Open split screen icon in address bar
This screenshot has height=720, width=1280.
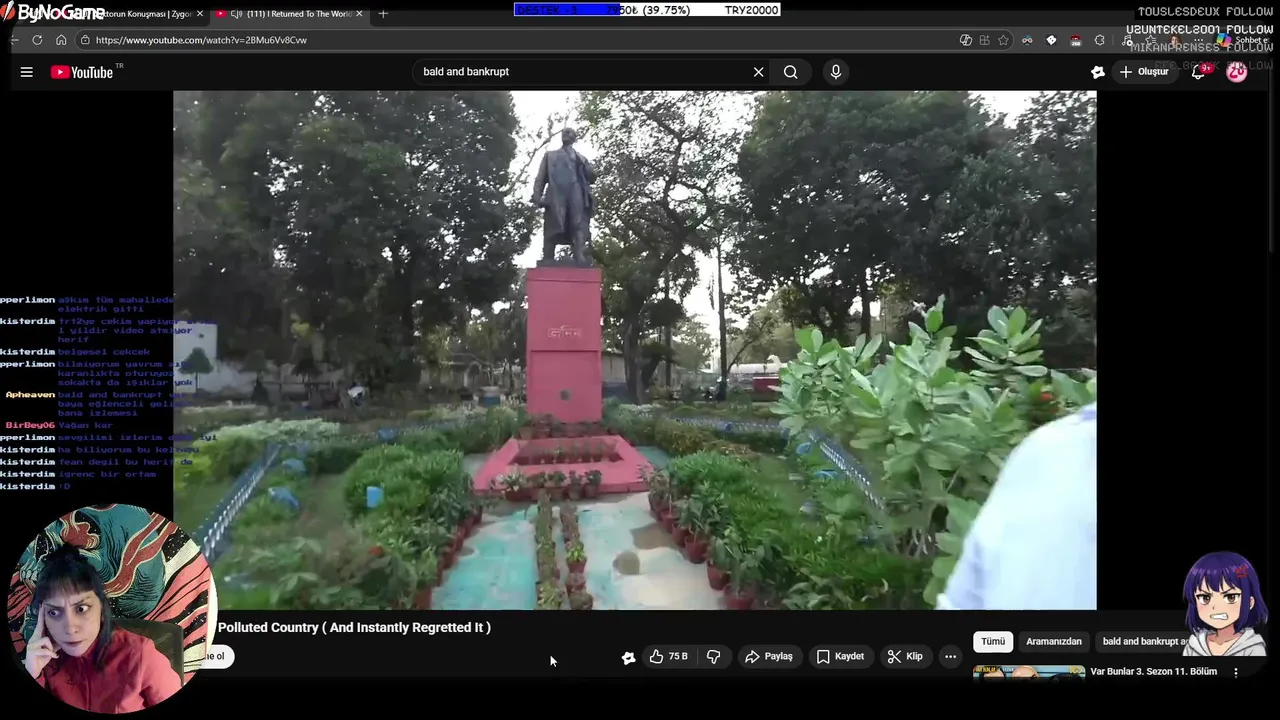[x=984, y=40]
